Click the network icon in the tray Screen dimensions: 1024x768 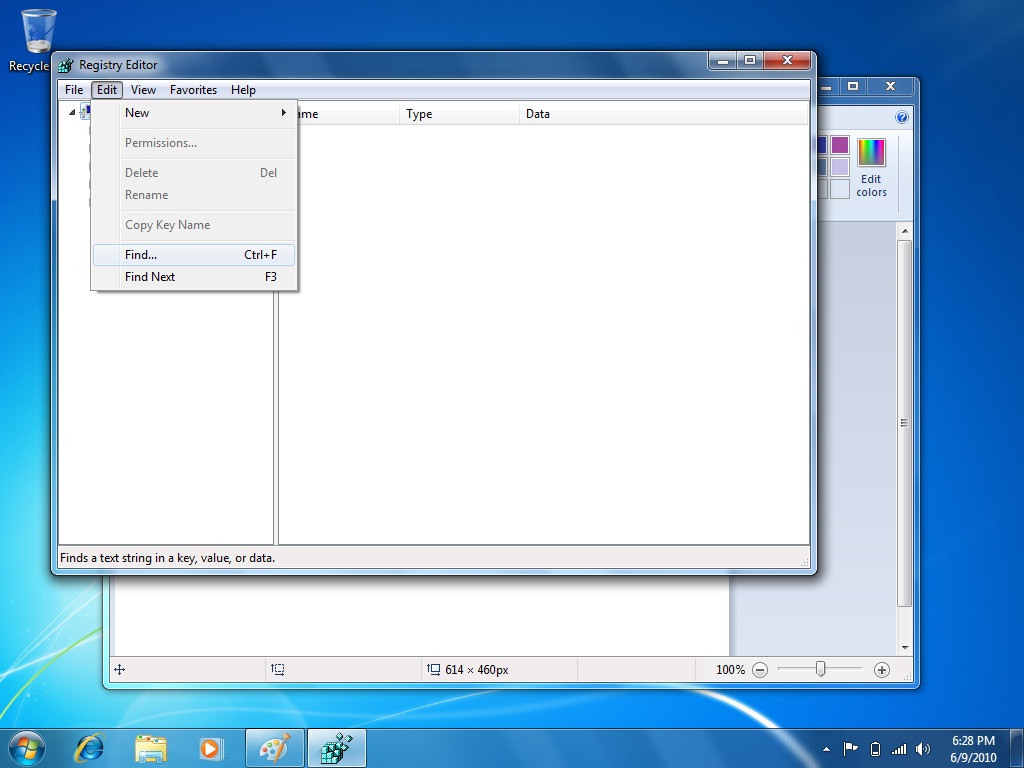click(x=899, y=748)
